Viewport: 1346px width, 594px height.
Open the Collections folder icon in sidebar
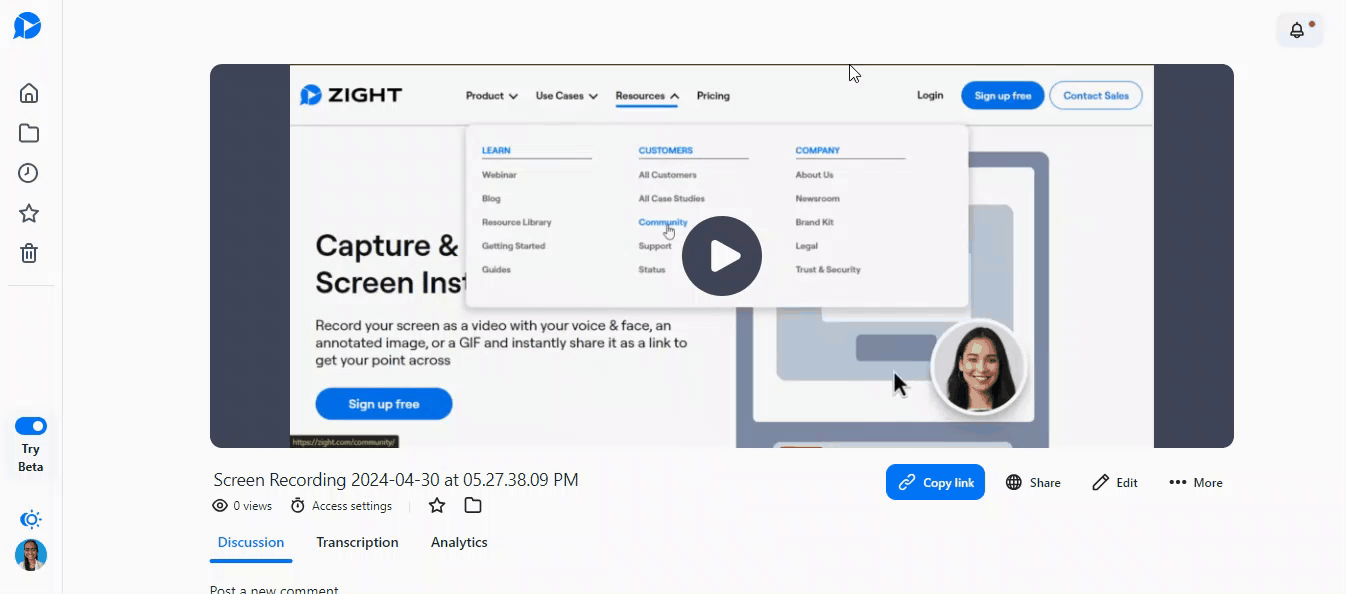29,133
